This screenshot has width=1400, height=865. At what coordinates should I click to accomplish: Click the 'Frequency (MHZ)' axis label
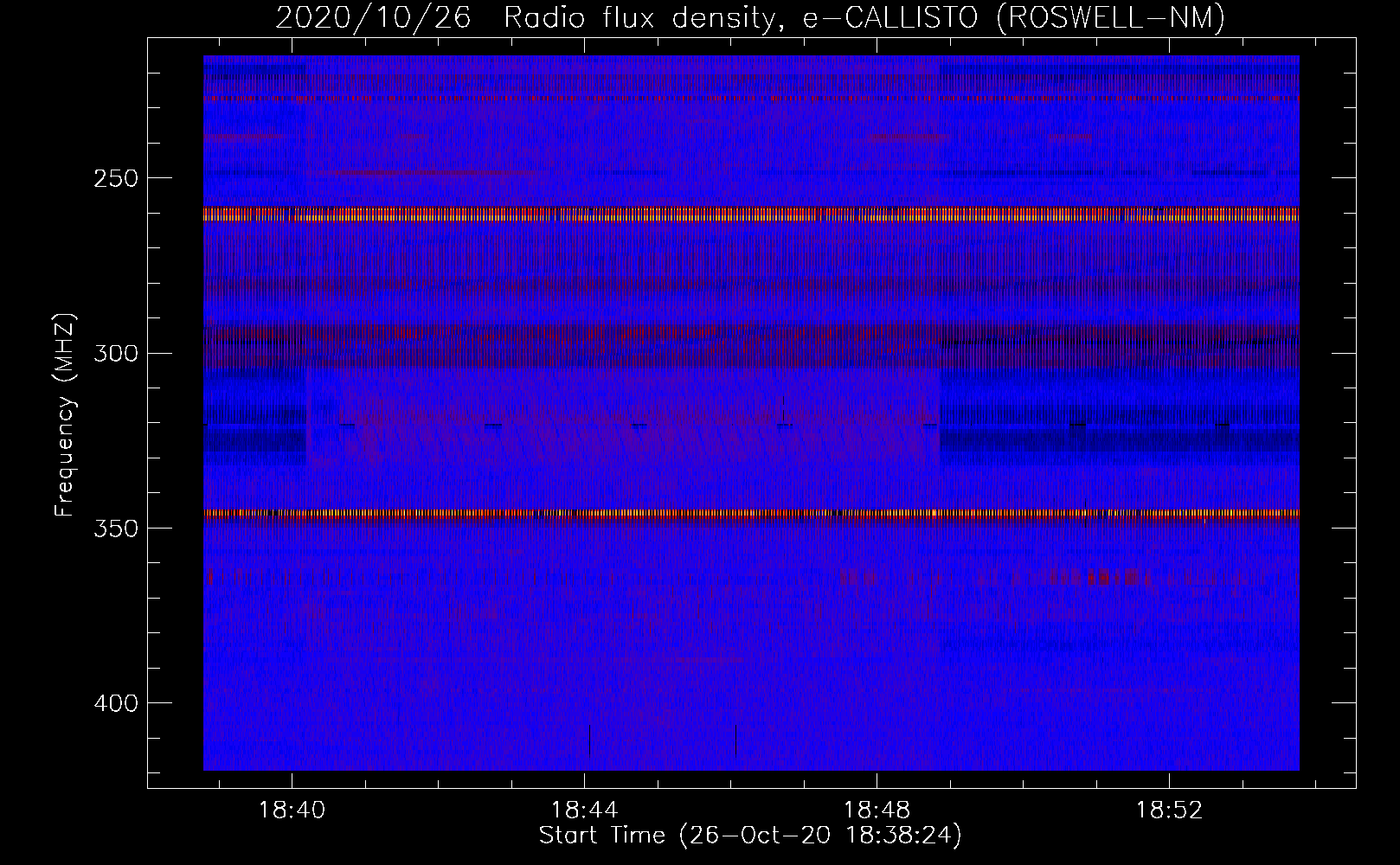(65, 414)
